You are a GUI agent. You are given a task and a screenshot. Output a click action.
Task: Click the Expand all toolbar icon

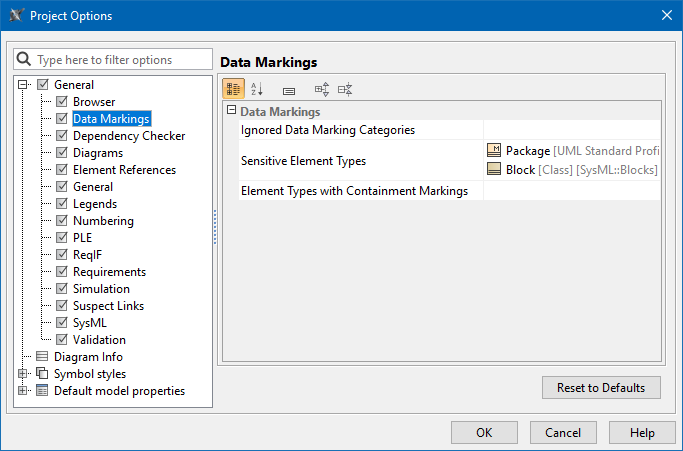click(322, 89)
